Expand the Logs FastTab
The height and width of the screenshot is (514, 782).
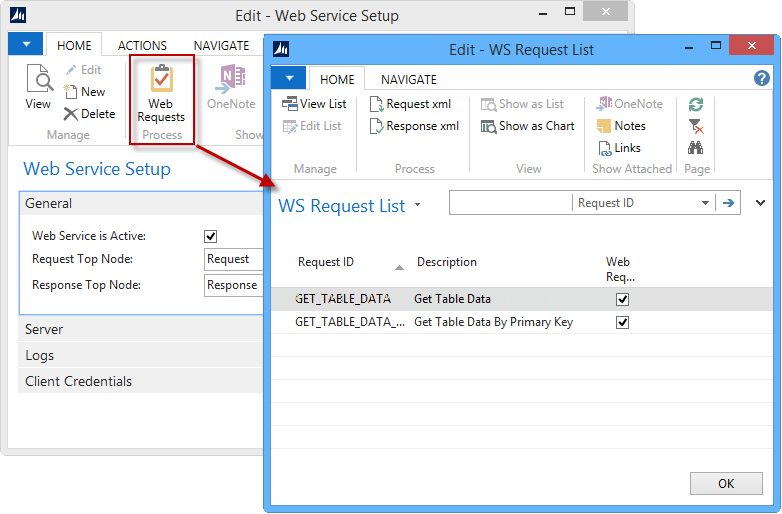pyautogui.click(x=141, y=355)
